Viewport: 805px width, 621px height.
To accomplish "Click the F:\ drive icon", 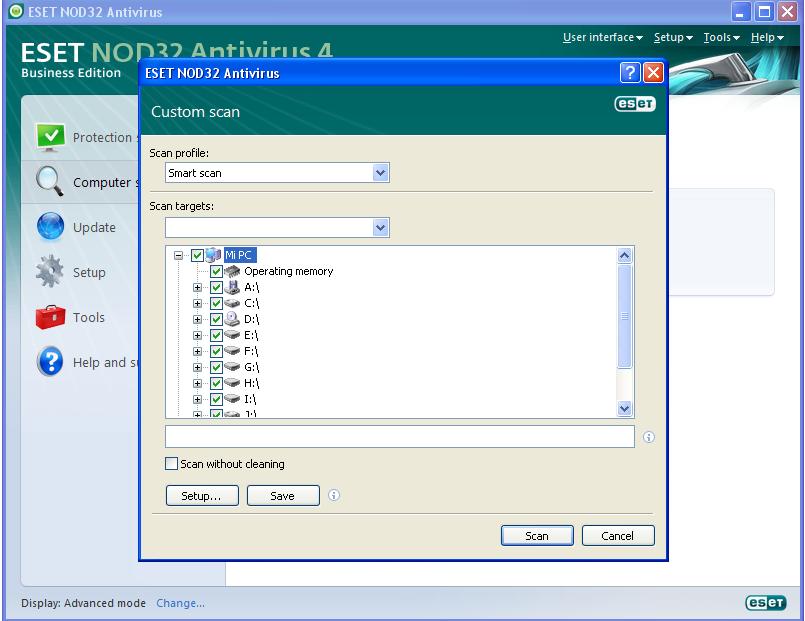I will click(232, 351).
